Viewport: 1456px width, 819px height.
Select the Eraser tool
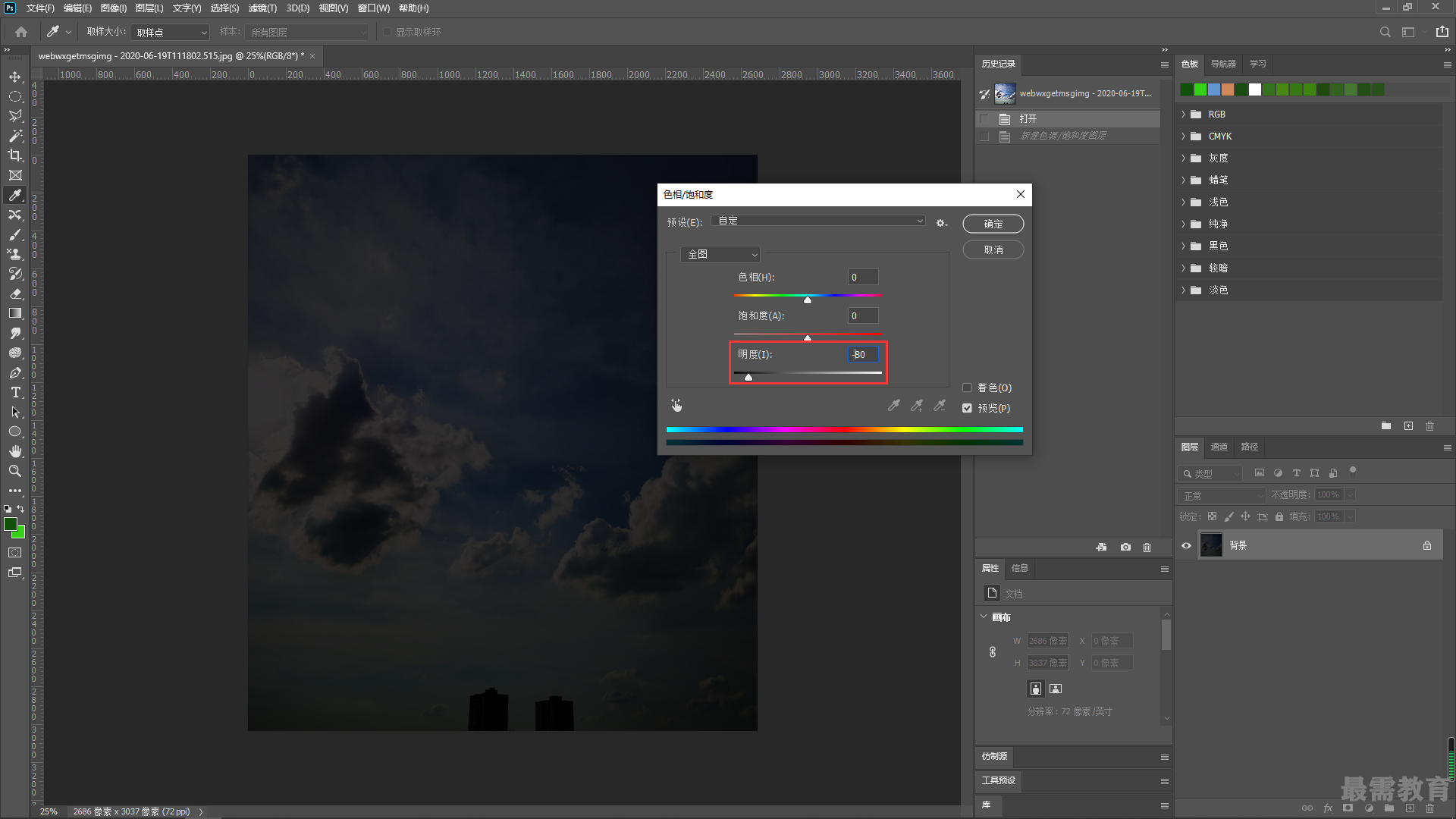click(x=15, y=293)
